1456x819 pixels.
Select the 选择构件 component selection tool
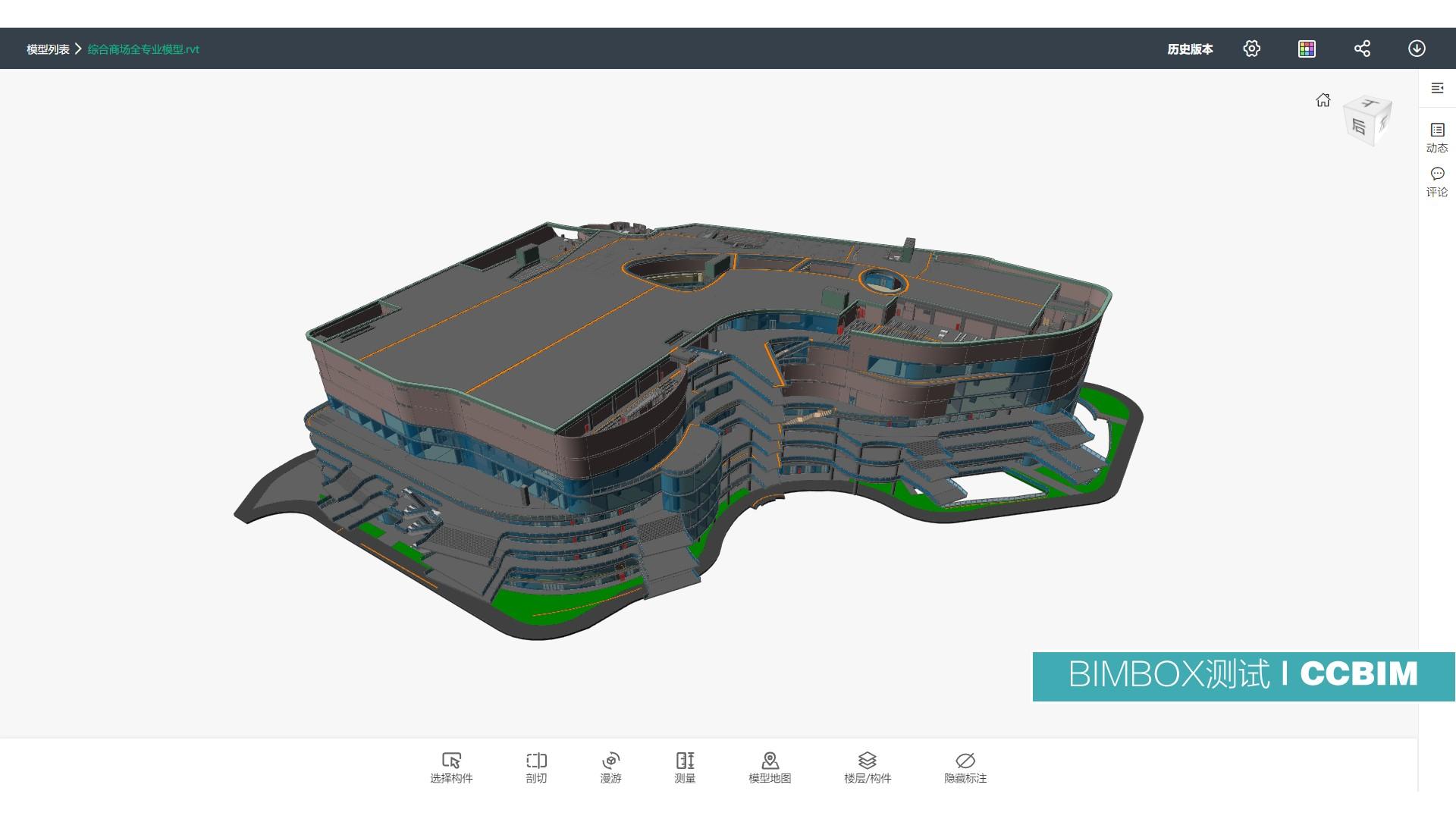tap(451, 766)
